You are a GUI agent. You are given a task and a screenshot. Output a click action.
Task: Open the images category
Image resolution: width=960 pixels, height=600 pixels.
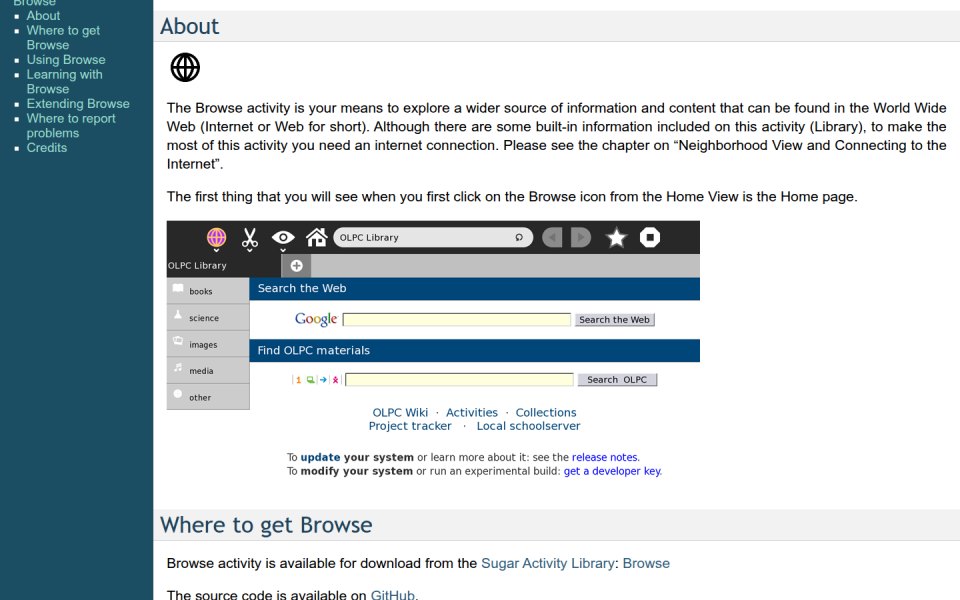click(x=208, y=344)
